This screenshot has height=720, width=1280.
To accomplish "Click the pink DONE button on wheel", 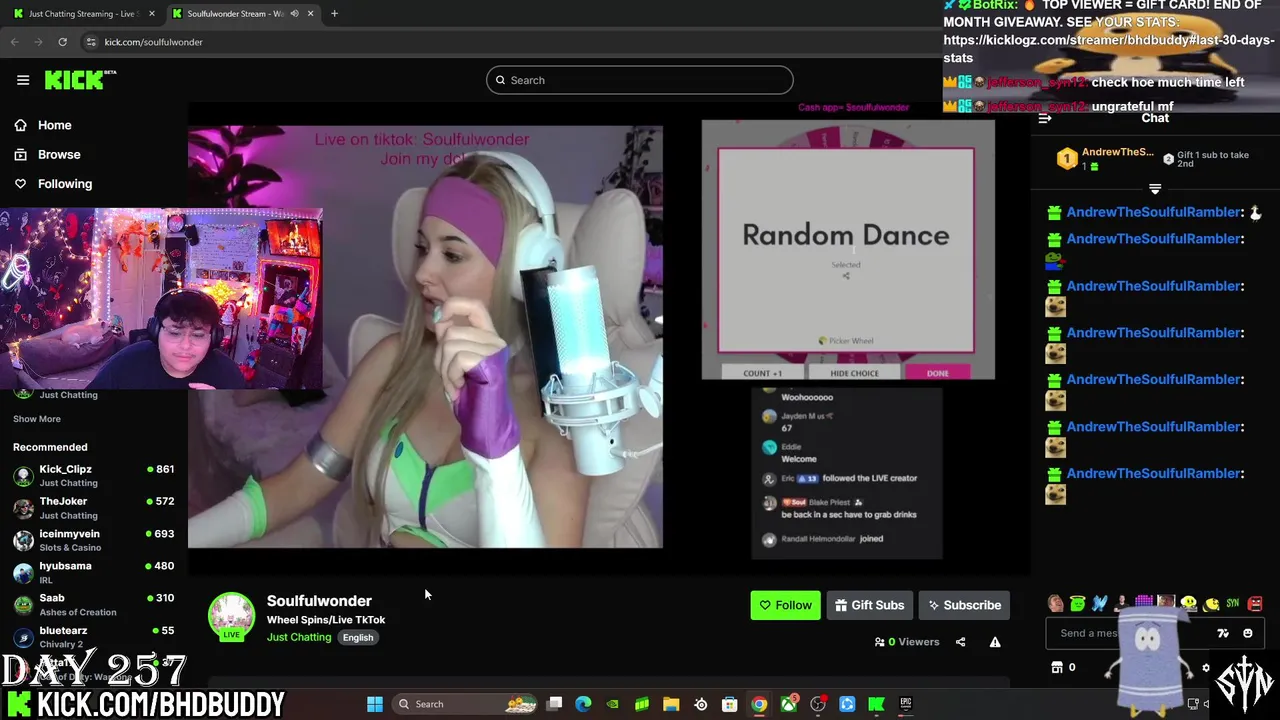I will click(937, 373).
